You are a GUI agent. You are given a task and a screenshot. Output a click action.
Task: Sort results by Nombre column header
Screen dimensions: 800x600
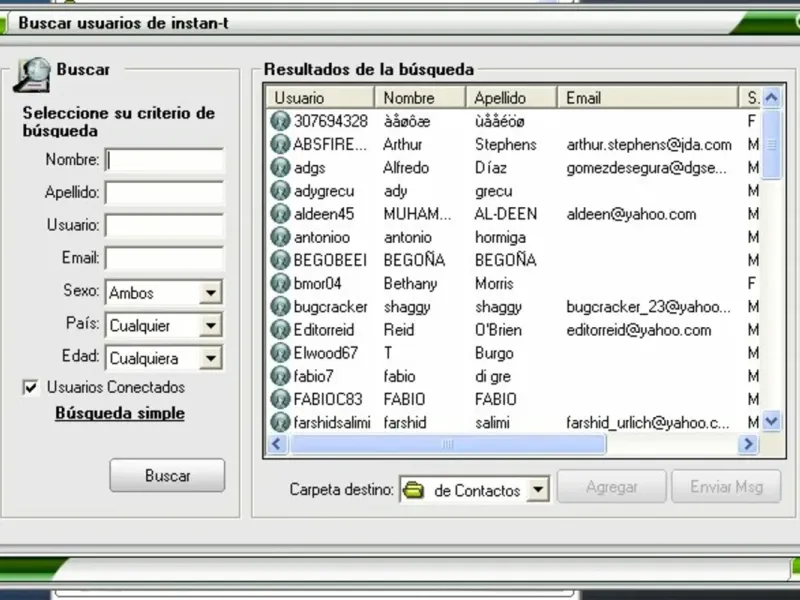pyautogui.click(x=420, y=97)
